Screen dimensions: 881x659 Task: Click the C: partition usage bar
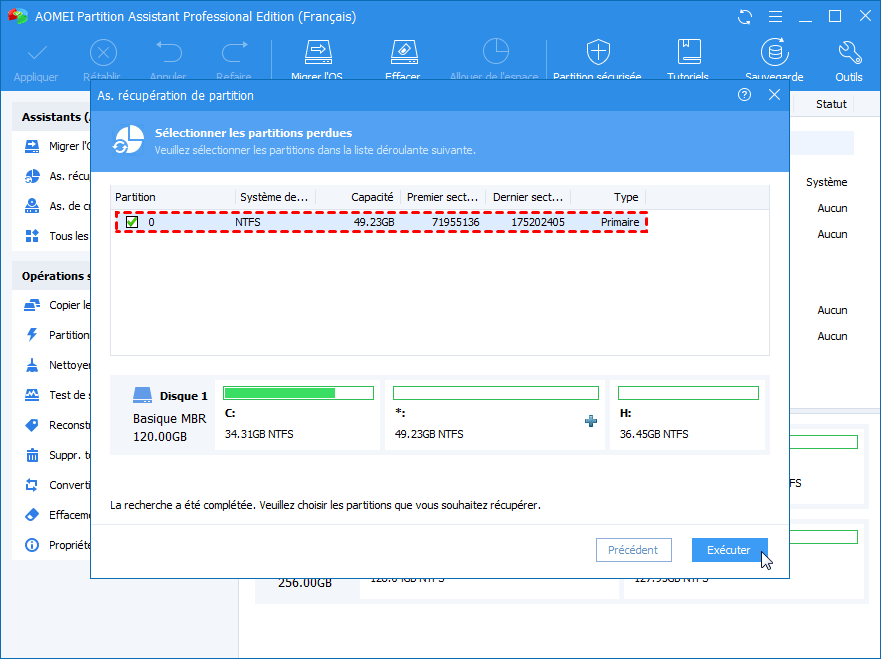(x=298, y=393)
